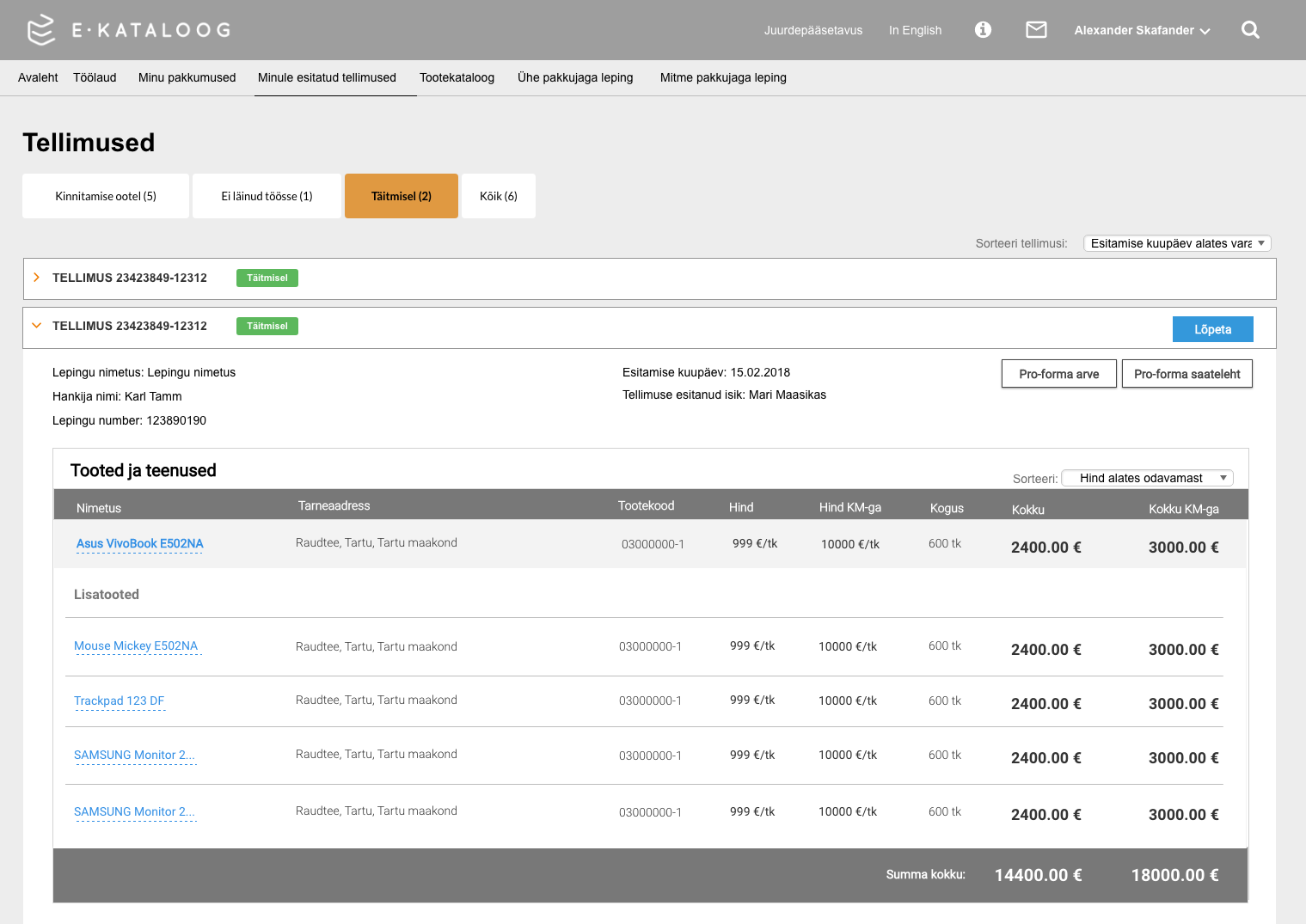
Task: Open the 'Sorteeri tellimusi' dropdown
Action: tap(1176, 243)
